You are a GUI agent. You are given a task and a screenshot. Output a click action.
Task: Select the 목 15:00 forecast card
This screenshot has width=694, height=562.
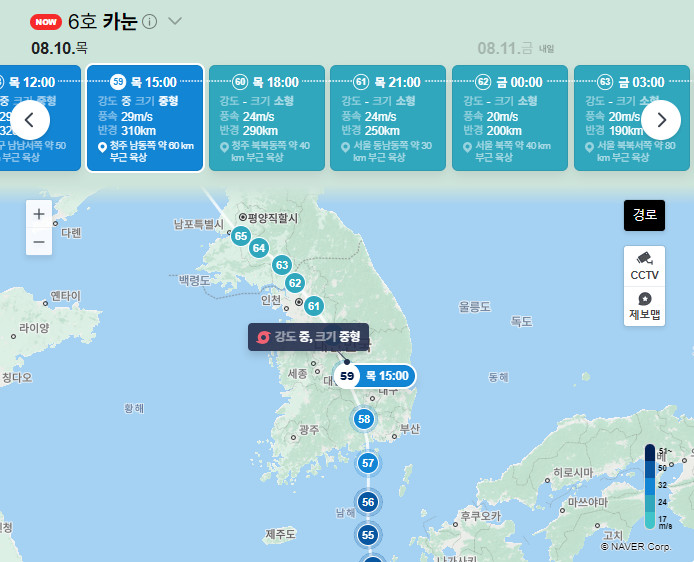tap(145, 118)
